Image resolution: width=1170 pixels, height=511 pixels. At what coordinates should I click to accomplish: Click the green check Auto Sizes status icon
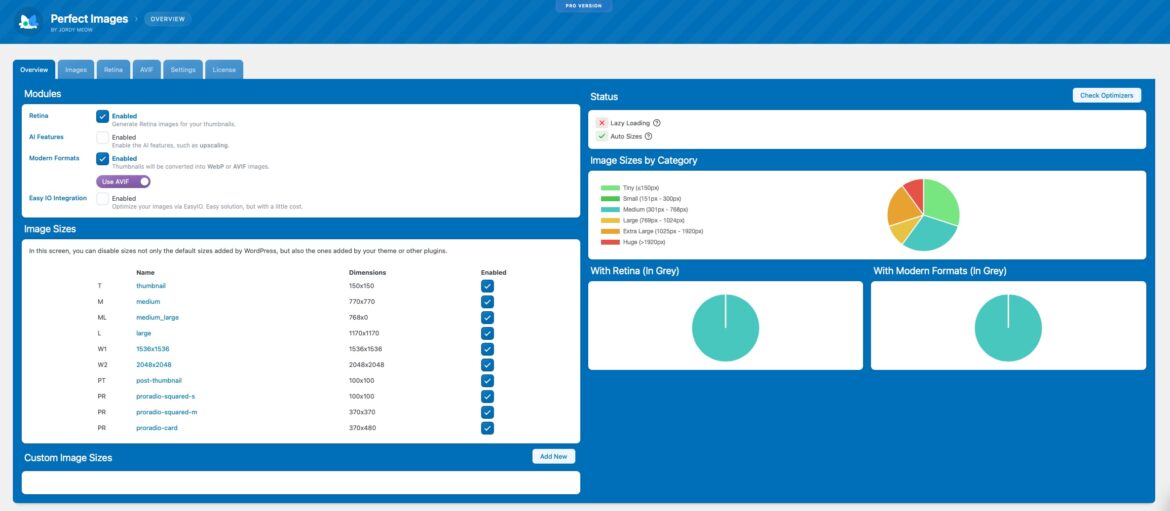click(601, 136)
